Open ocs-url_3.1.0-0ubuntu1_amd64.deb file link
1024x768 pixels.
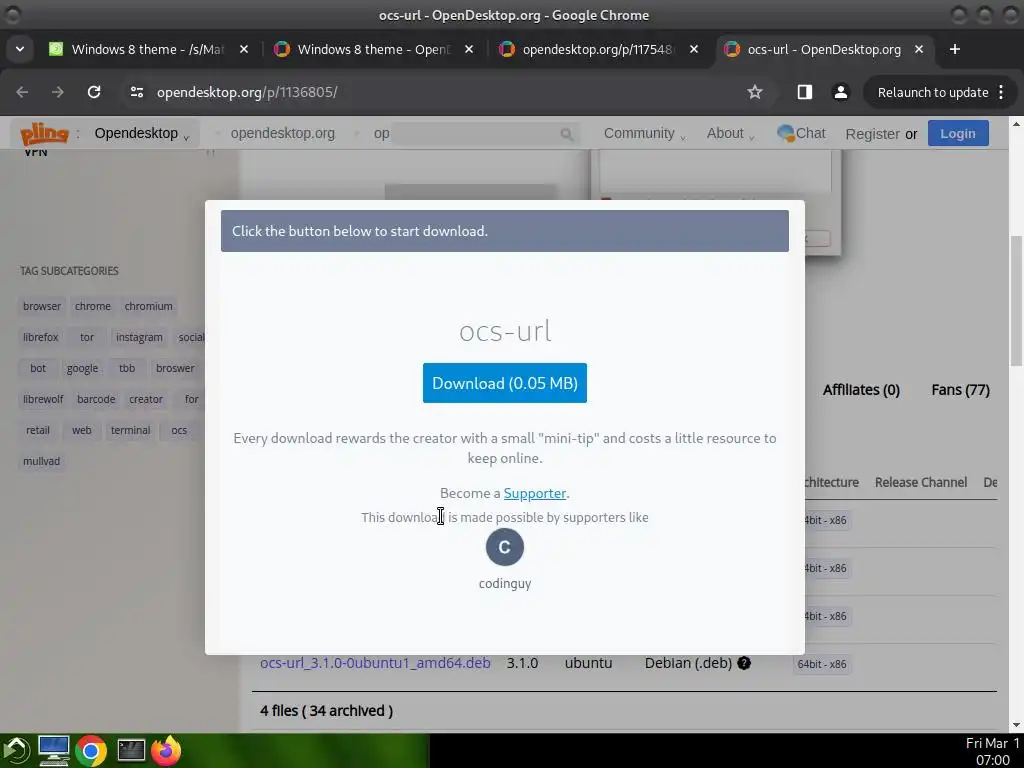pos(375,663)
